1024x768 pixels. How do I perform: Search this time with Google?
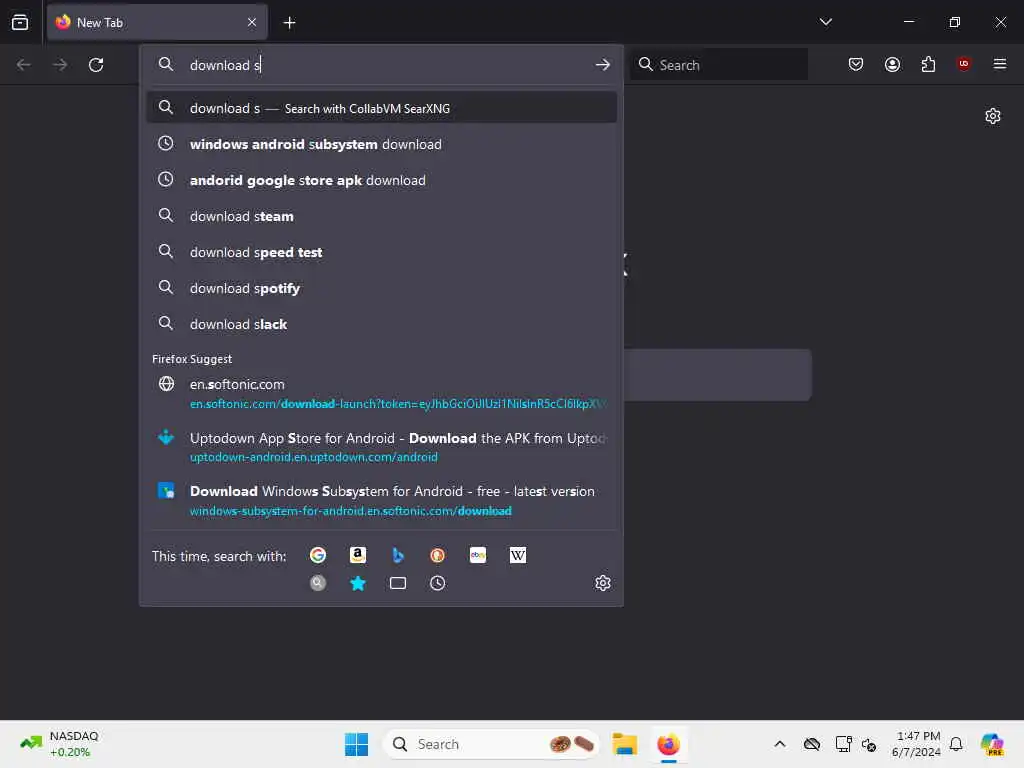[x=318, y=555]
